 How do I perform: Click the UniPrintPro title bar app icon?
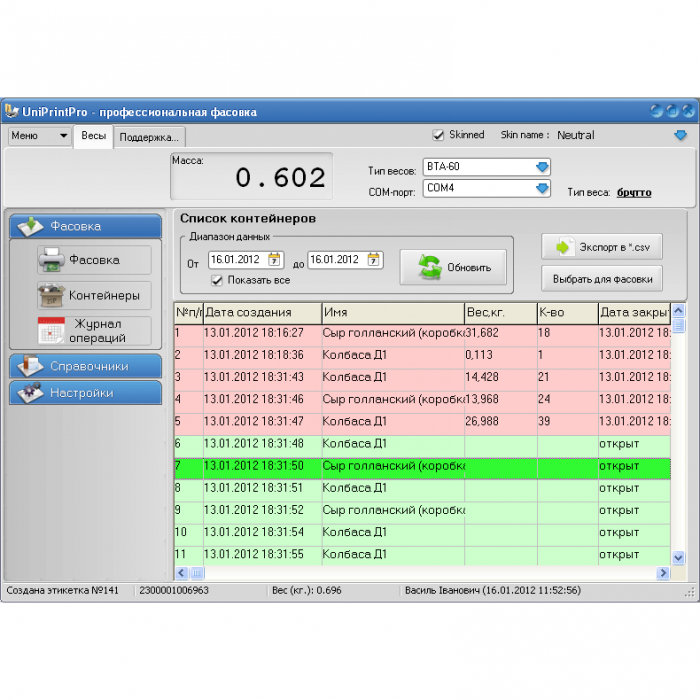11,111
